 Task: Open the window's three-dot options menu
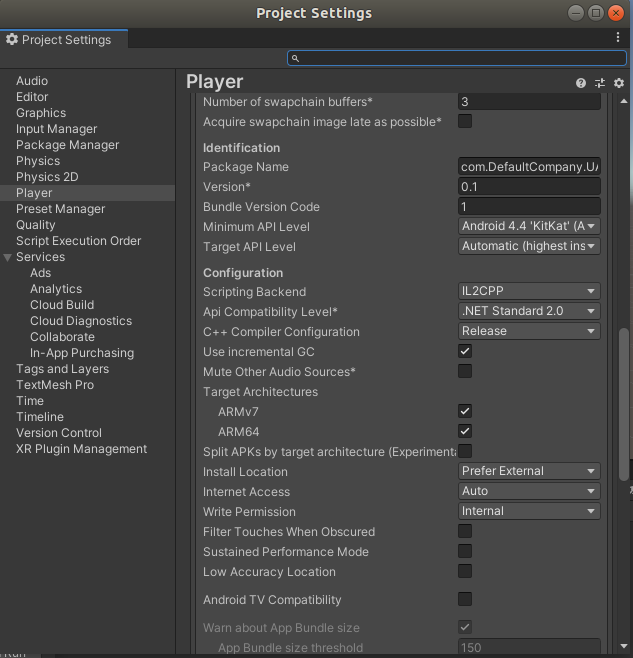coord(618,37)
